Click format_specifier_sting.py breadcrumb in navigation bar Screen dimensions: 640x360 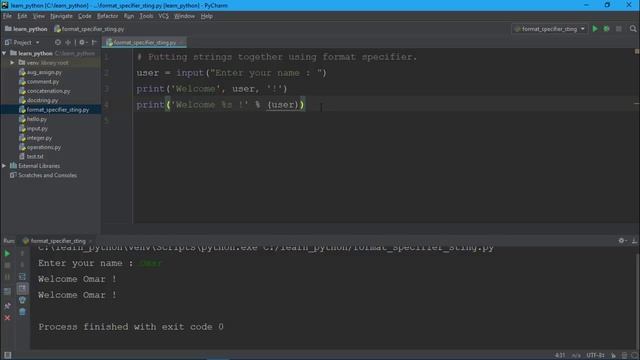[89, 29]
